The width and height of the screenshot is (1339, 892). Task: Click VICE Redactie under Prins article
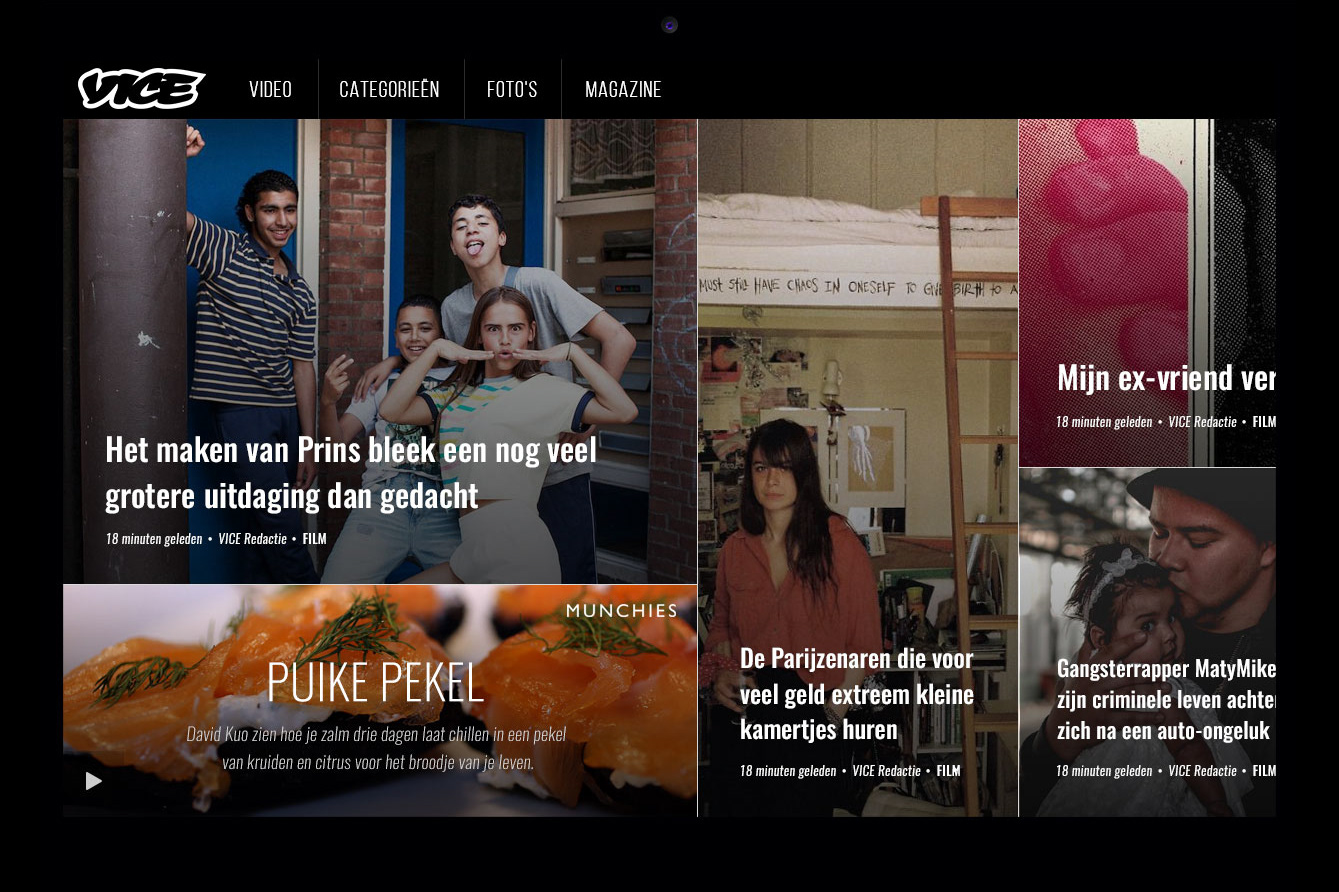[253, 539]
